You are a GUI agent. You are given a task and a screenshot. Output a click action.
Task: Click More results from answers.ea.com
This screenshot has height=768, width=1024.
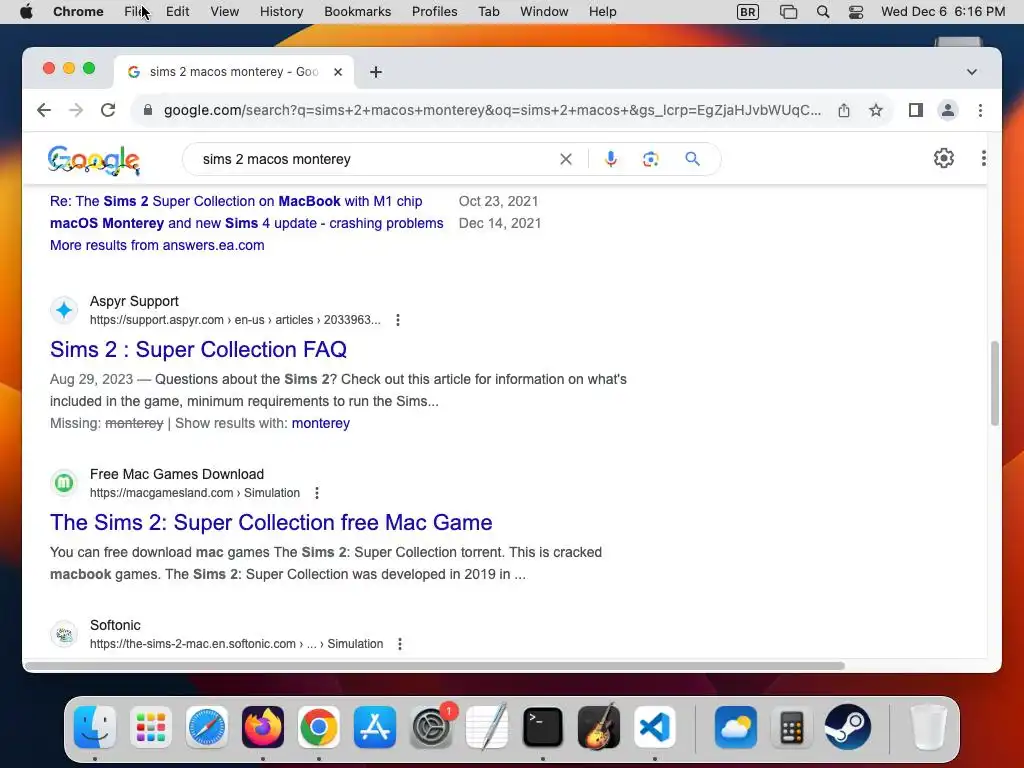click(157, 246)
